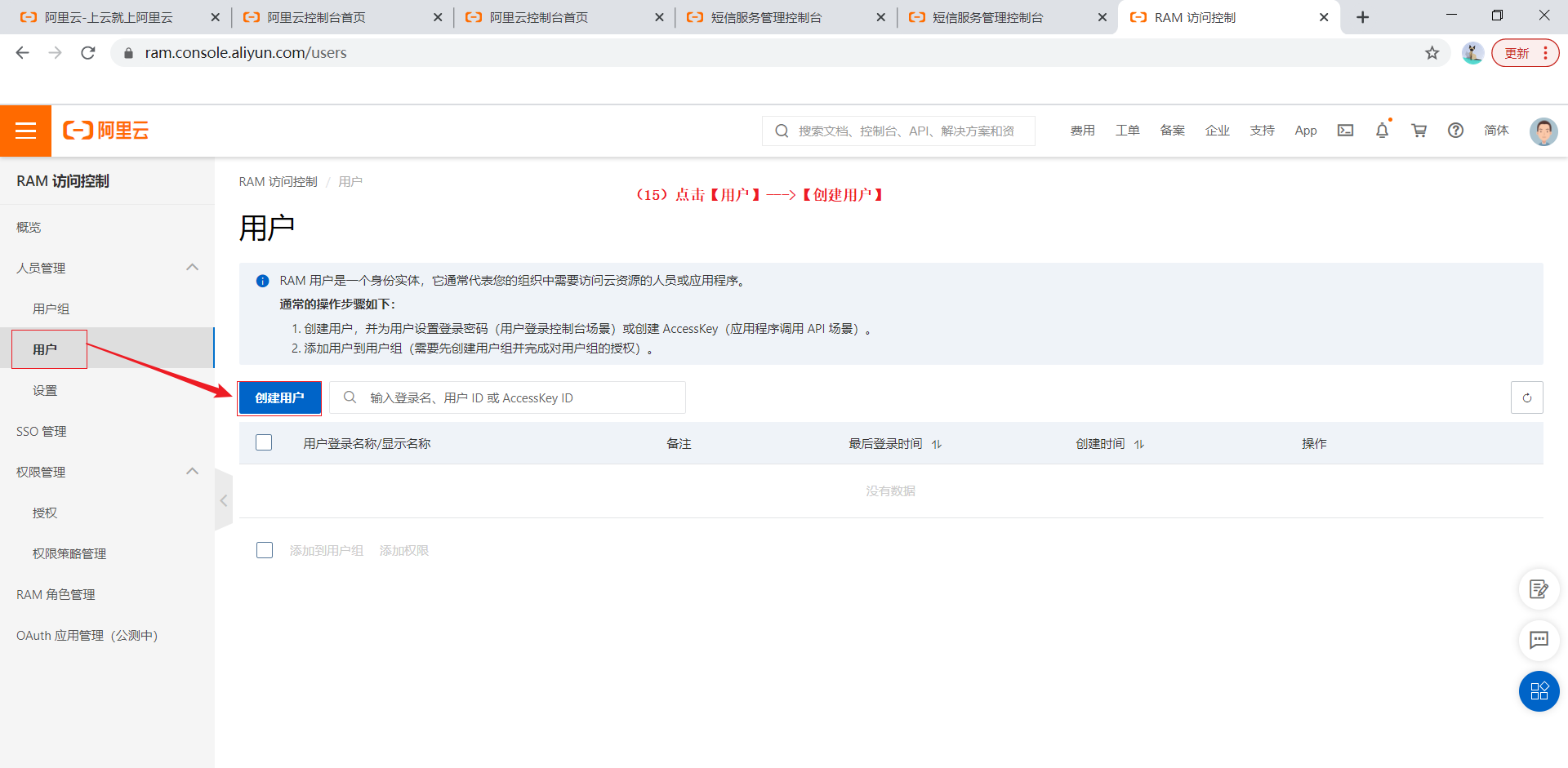Image resolution: width=1568 pixels, height=768 pixels.
Task: Refresh the user list
Action: pos(1526,397)
